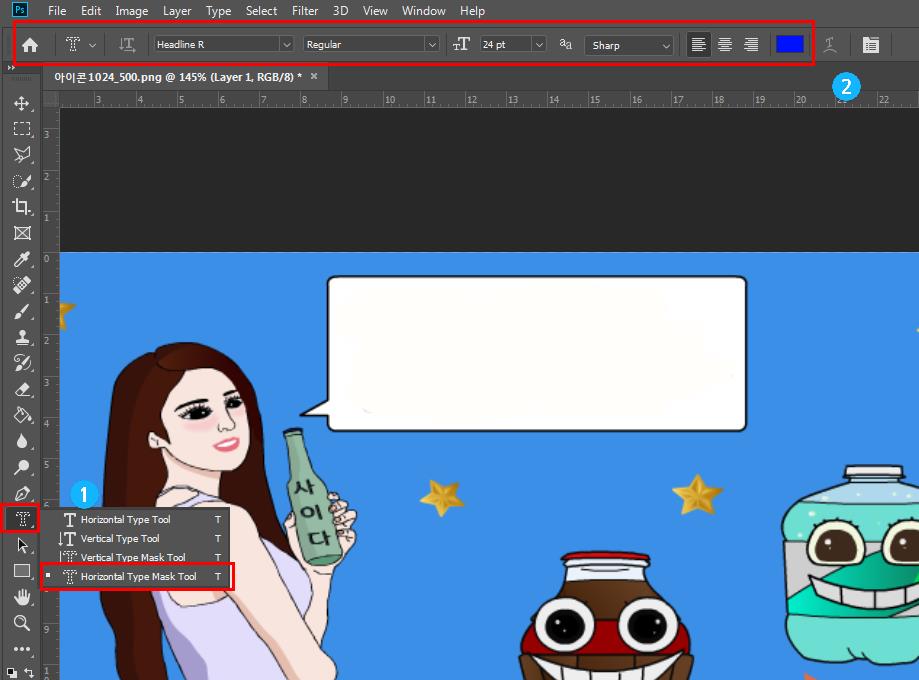
Task: Open the Sharp anti-aliasing dropdown
Action: tap(665, 45)
